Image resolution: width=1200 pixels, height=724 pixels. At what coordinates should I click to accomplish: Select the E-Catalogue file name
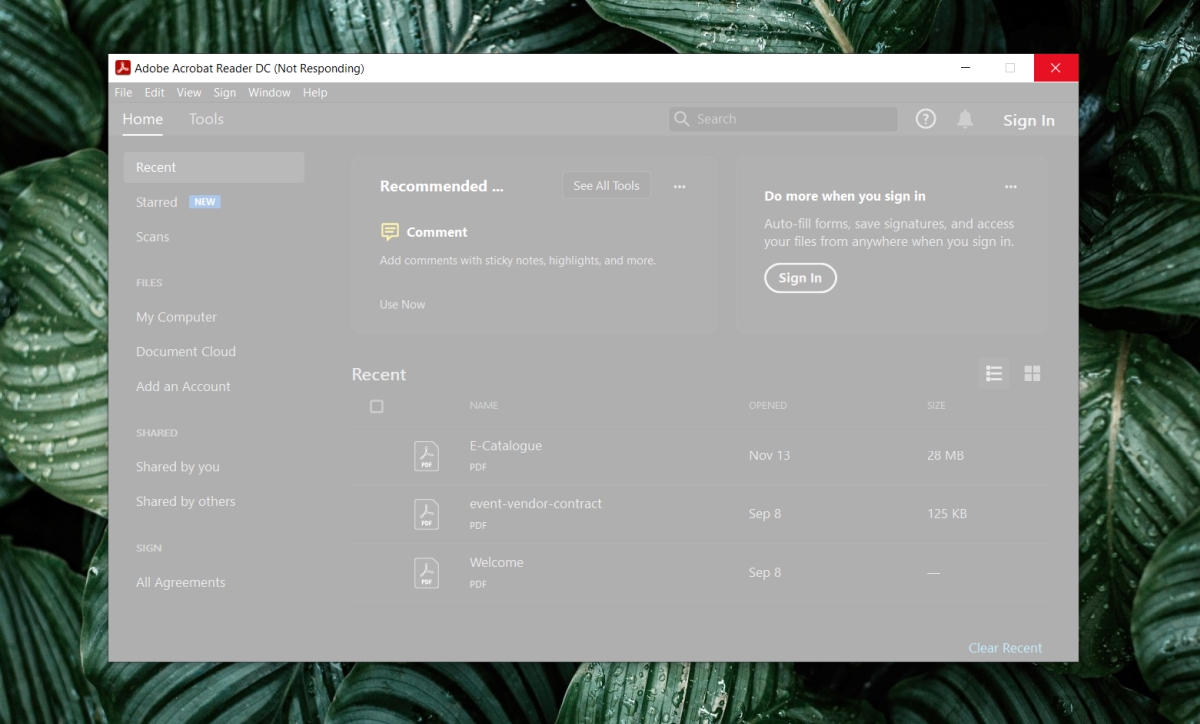[506, 446]
